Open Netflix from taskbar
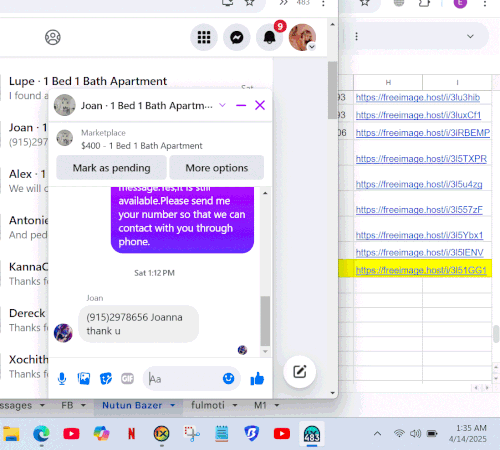Image resolution: width=500 pixels, height=450 pixels. tap(132, 434)
